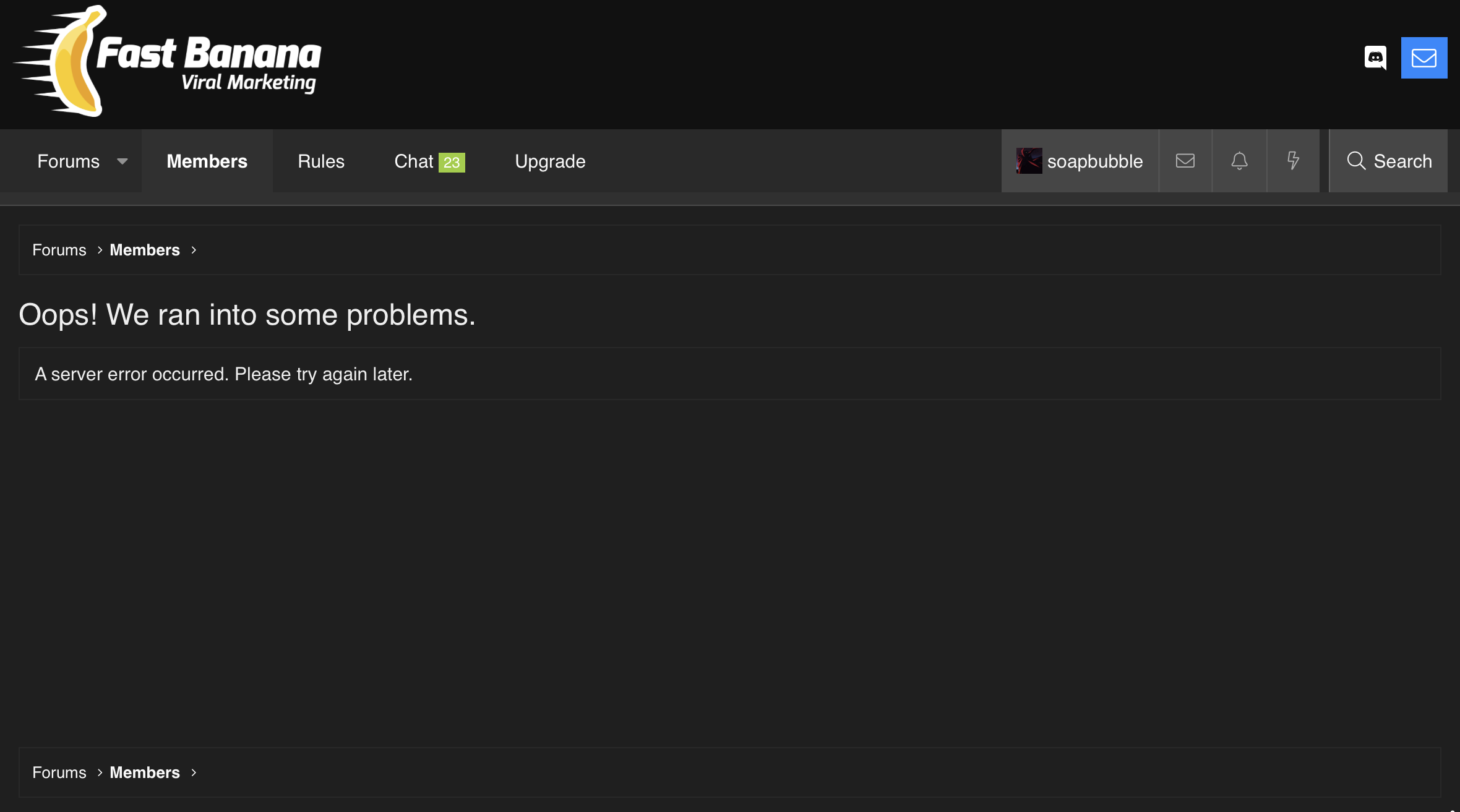Viewport: 1460px width, 812px height.
Task: Click the blue envelope contact button
Action: click(1423, 58)
